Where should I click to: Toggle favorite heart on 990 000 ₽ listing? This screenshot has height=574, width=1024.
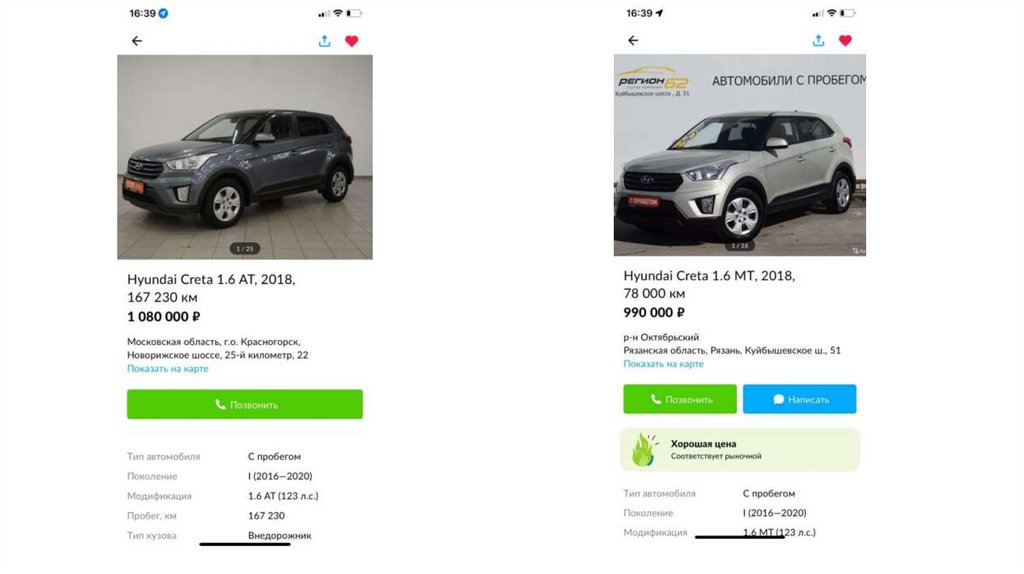(x=845, y=41)
